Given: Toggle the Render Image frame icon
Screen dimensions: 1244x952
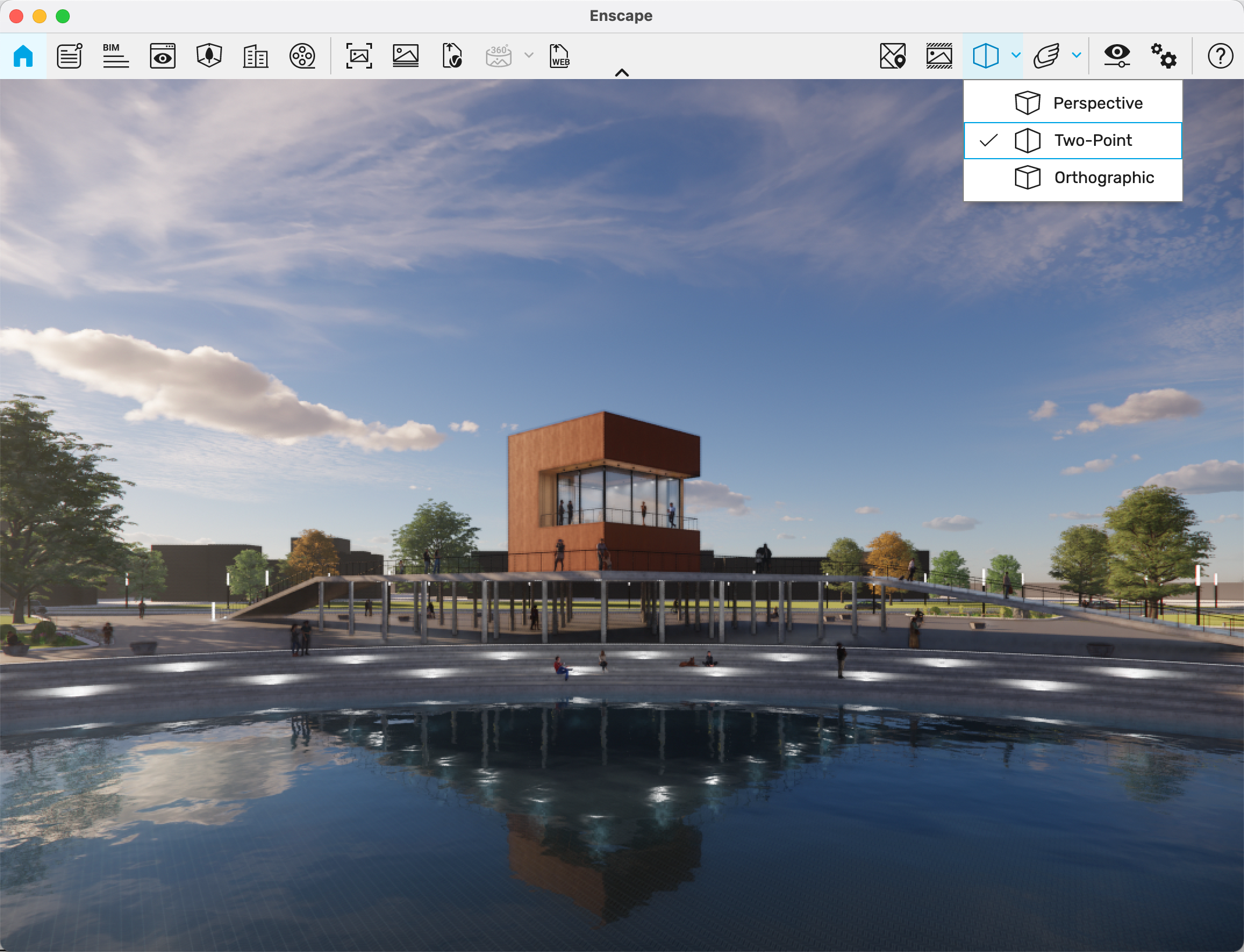Looking at the screenshot, I should point(939,56).
